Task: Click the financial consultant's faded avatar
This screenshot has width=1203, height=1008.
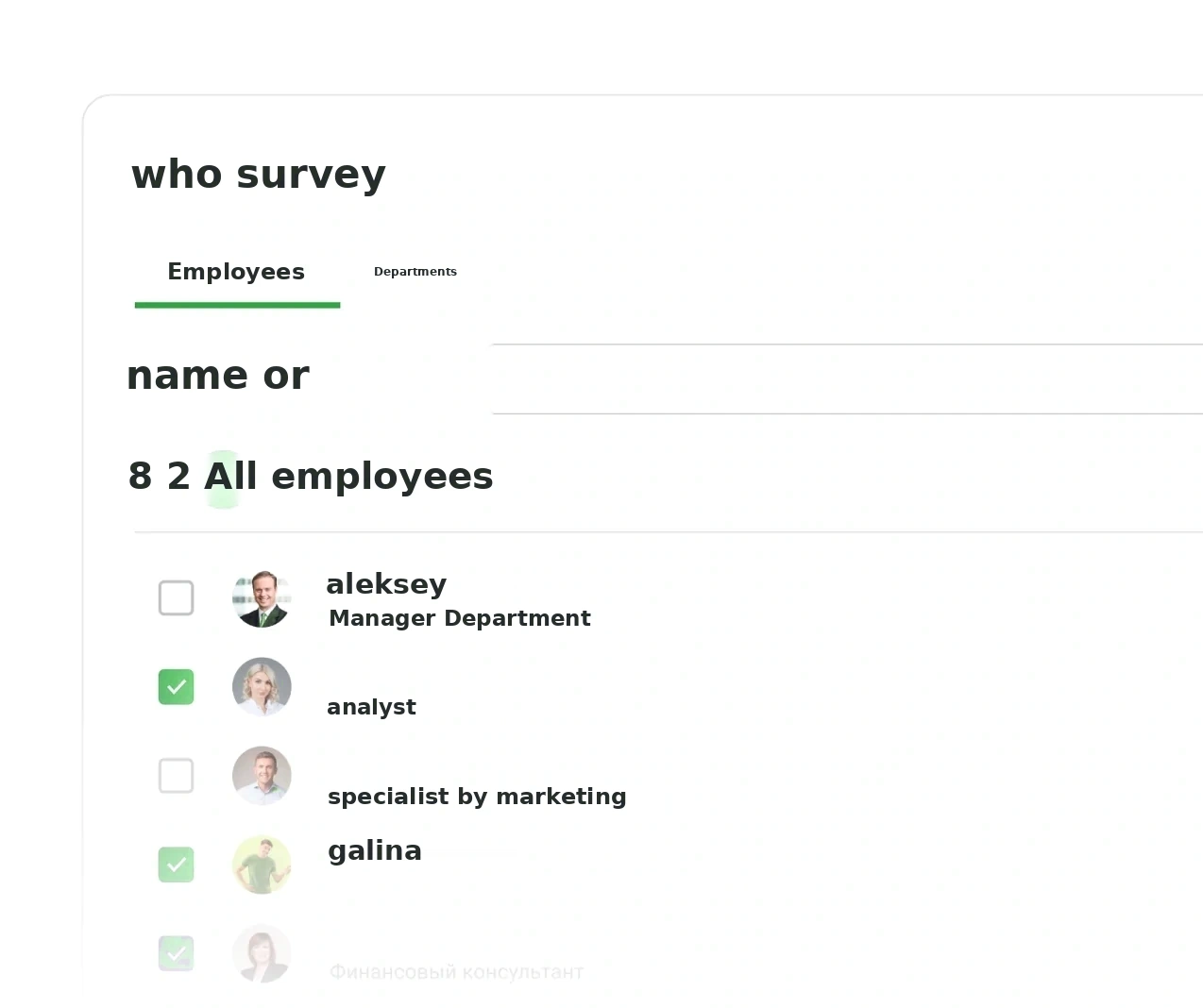Action: [x=262, y=953]
